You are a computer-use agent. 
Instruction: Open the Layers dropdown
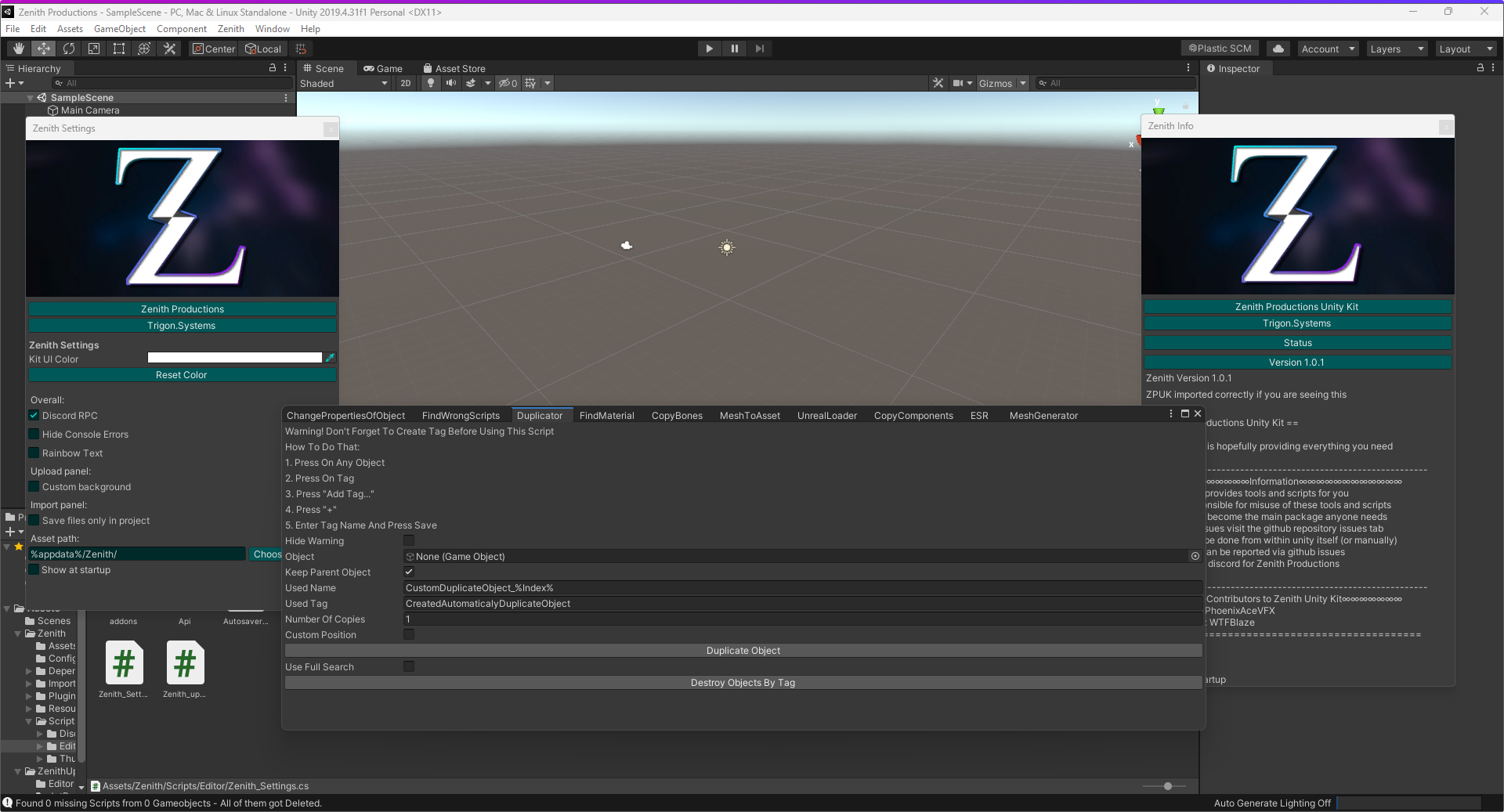(1397, 49)
